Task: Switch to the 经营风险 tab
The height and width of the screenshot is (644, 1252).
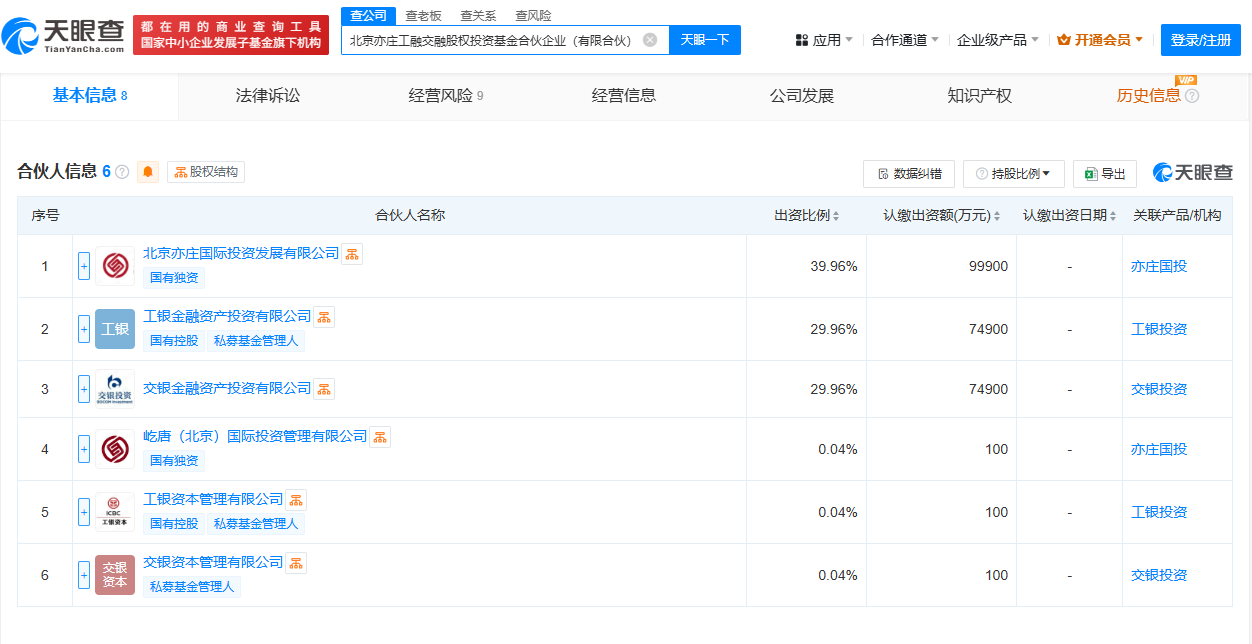Action: coord(446,96)
